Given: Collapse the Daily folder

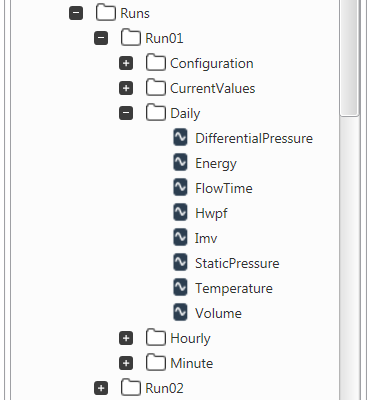Looking at the screenshot, I should 126,113.
